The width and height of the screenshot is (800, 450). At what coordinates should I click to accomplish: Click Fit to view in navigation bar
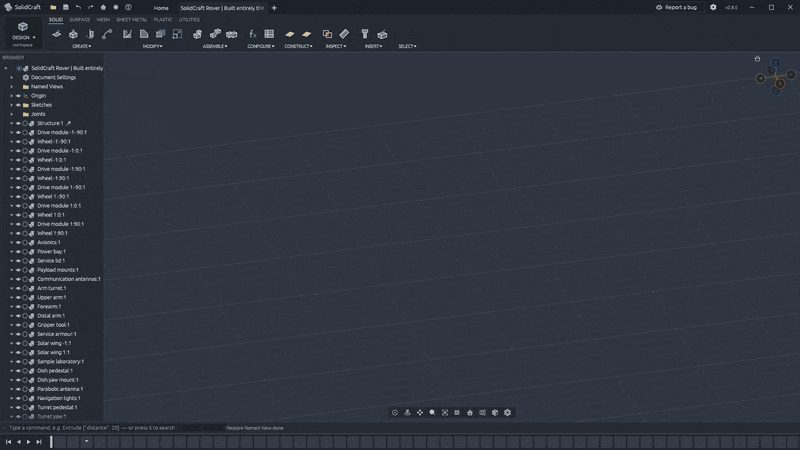445,413
